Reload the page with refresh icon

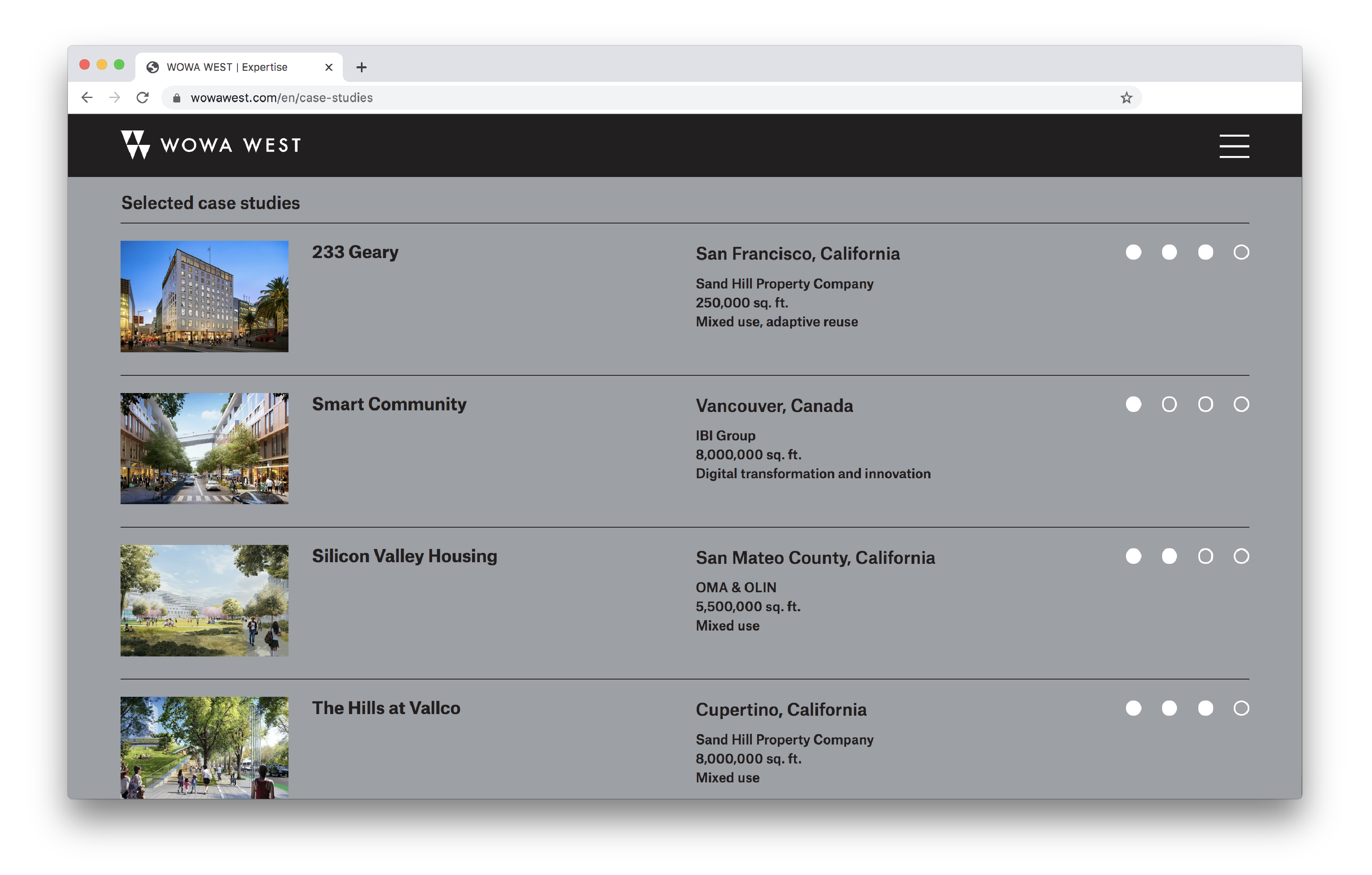tap(142, 98)
